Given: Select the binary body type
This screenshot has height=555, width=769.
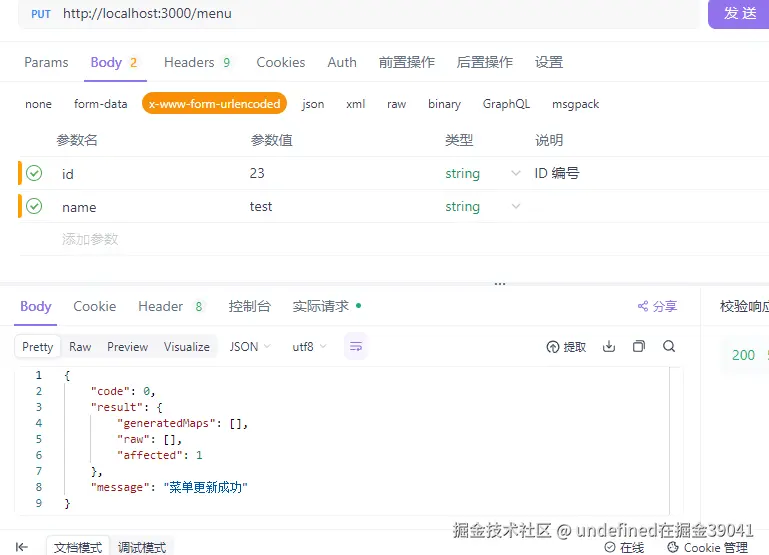Looking at the screenshot, I should tap(444, 104).
